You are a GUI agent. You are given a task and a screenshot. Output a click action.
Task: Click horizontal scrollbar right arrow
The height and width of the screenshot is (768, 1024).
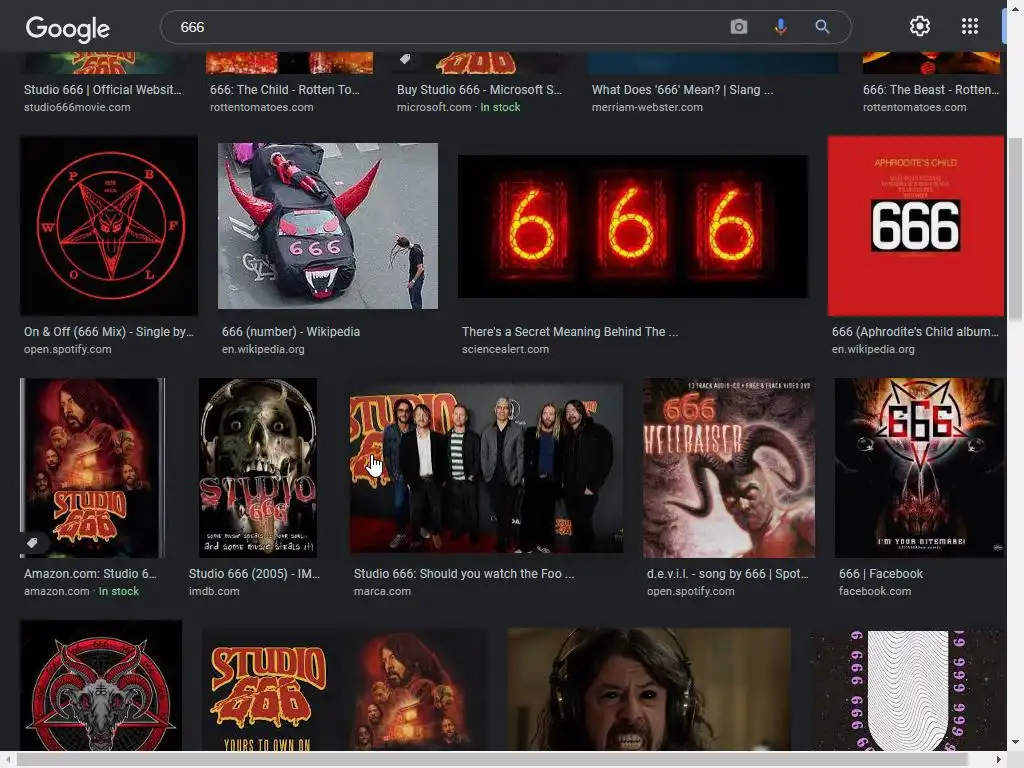click(999, 760)
